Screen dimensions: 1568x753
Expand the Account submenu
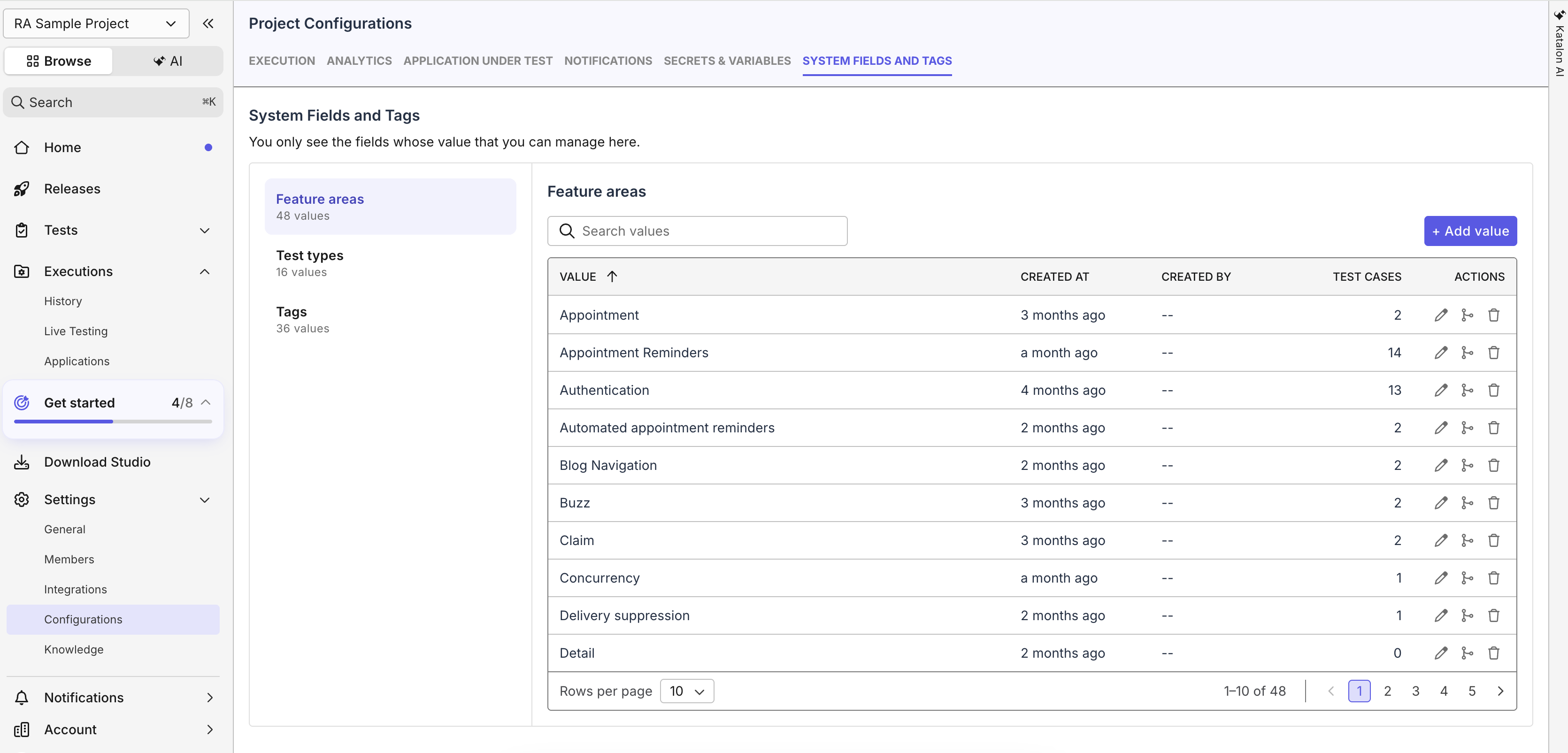[x=209, y=729]
